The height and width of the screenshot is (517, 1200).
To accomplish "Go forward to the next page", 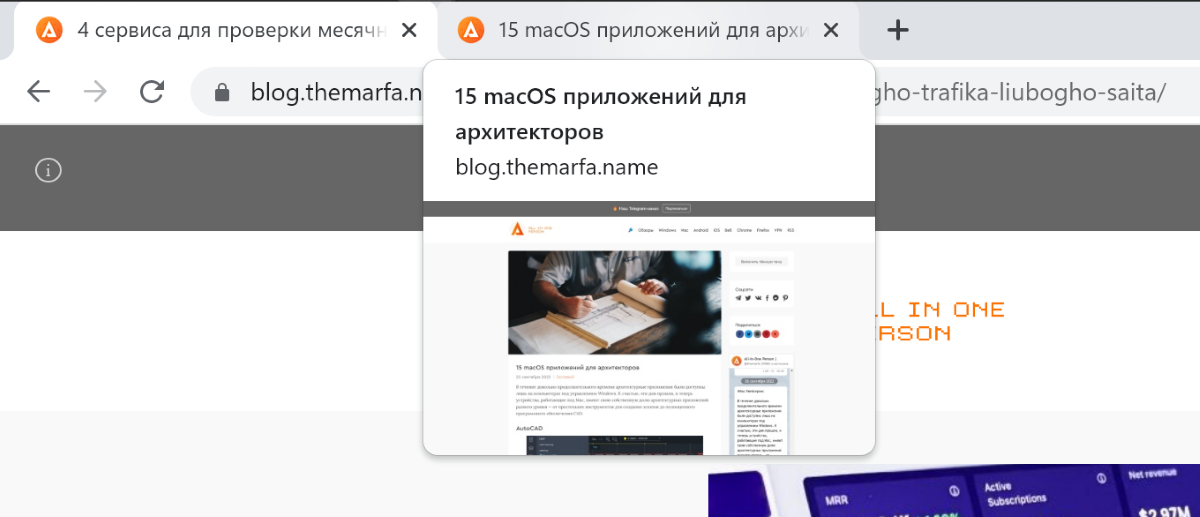I will pos(95,92).
